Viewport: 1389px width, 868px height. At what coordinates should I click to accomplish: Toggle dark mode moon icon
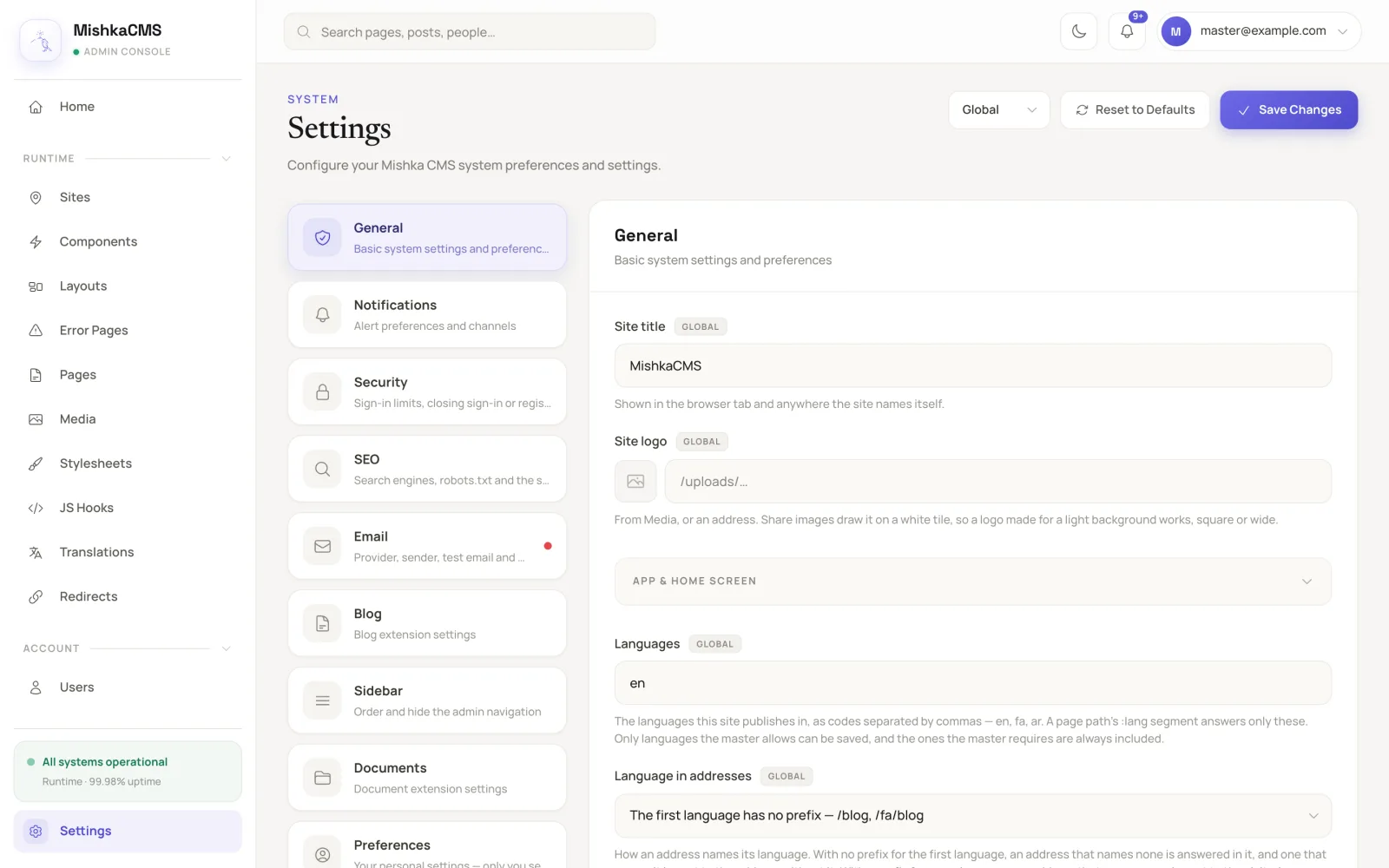[1079, 31]
